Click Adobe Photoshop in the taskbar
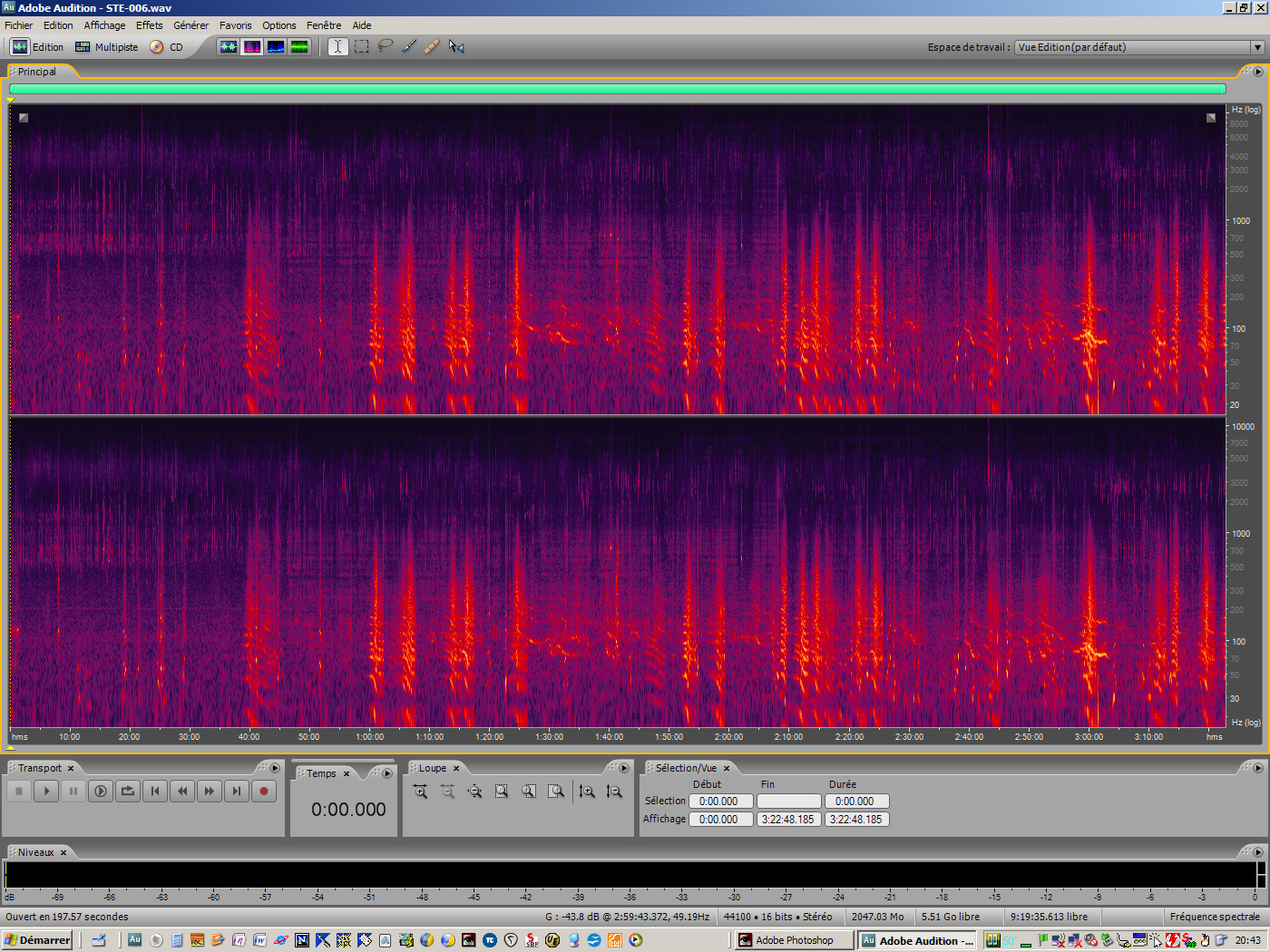This screenshot has width=1270, height=952. point(792,939)
